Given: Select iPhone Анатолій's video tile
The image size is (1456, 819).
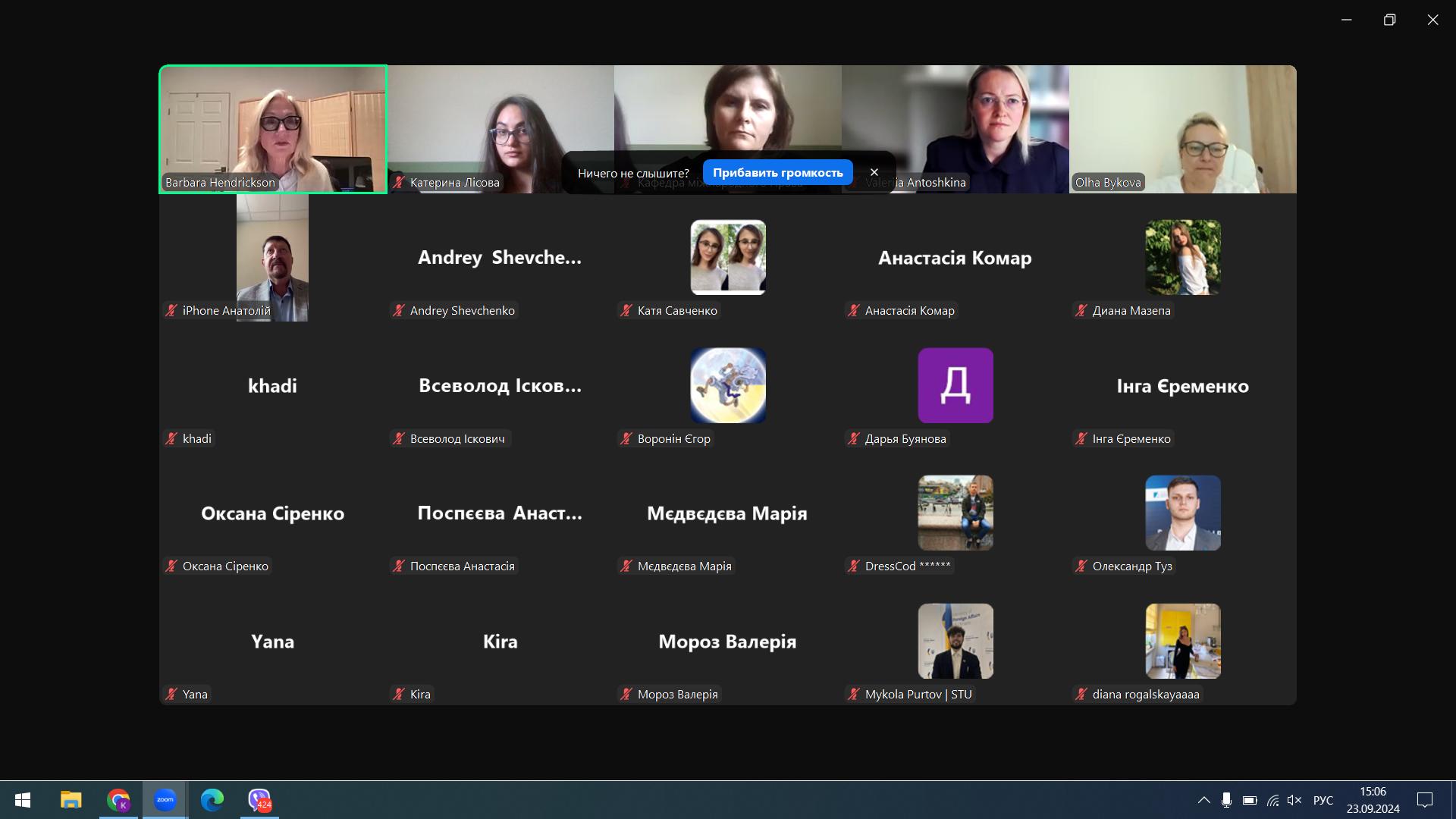Looking at the screenshot, I should coord(272,258).
